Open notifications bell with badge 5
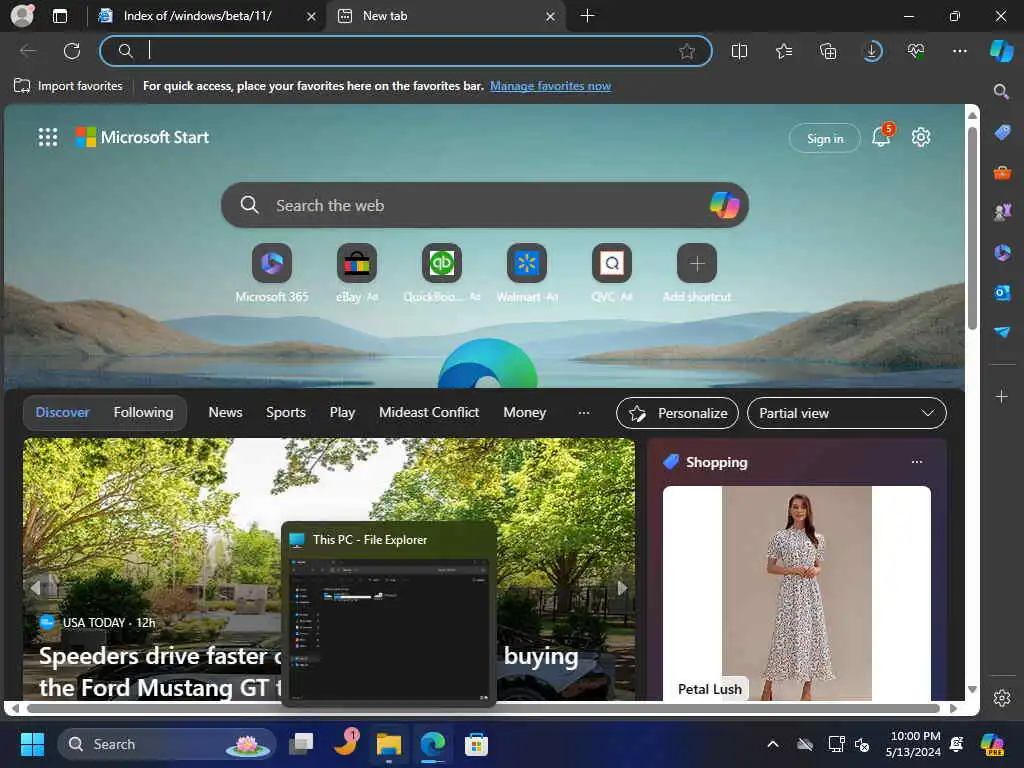This screenshot has width=1024, height=768. point(882,136)
